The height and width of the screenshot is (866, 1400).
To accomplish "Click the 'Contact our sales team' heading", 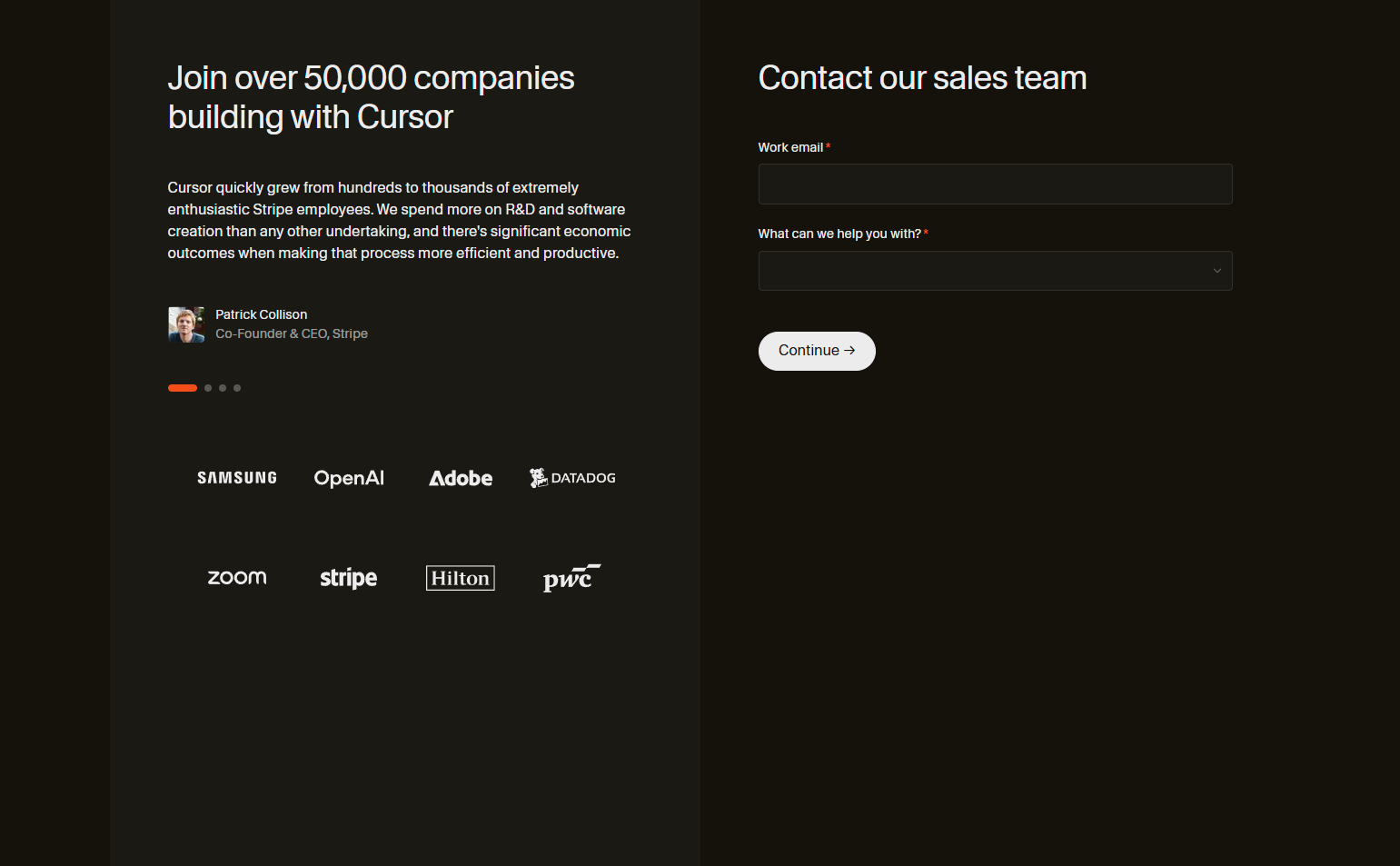I will 922,78.
